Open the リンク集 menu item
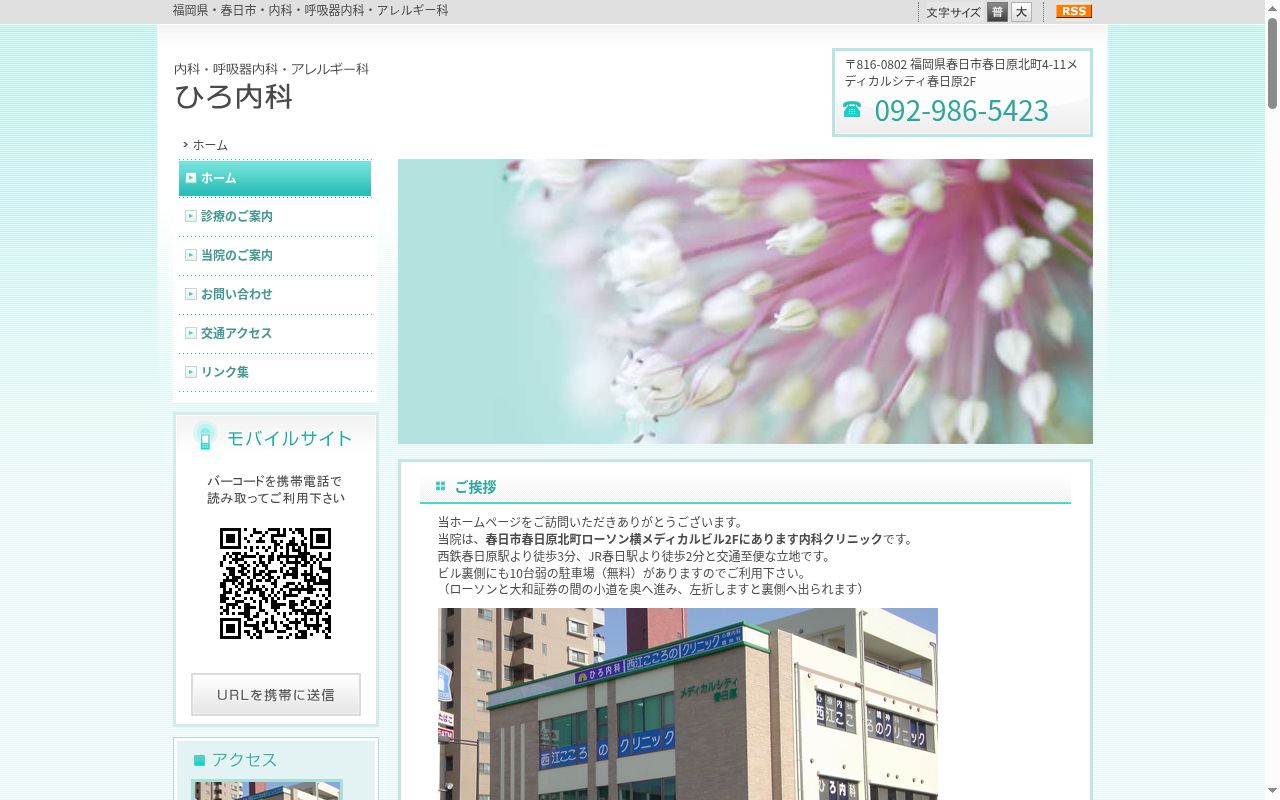 click(x=275, y=372)
